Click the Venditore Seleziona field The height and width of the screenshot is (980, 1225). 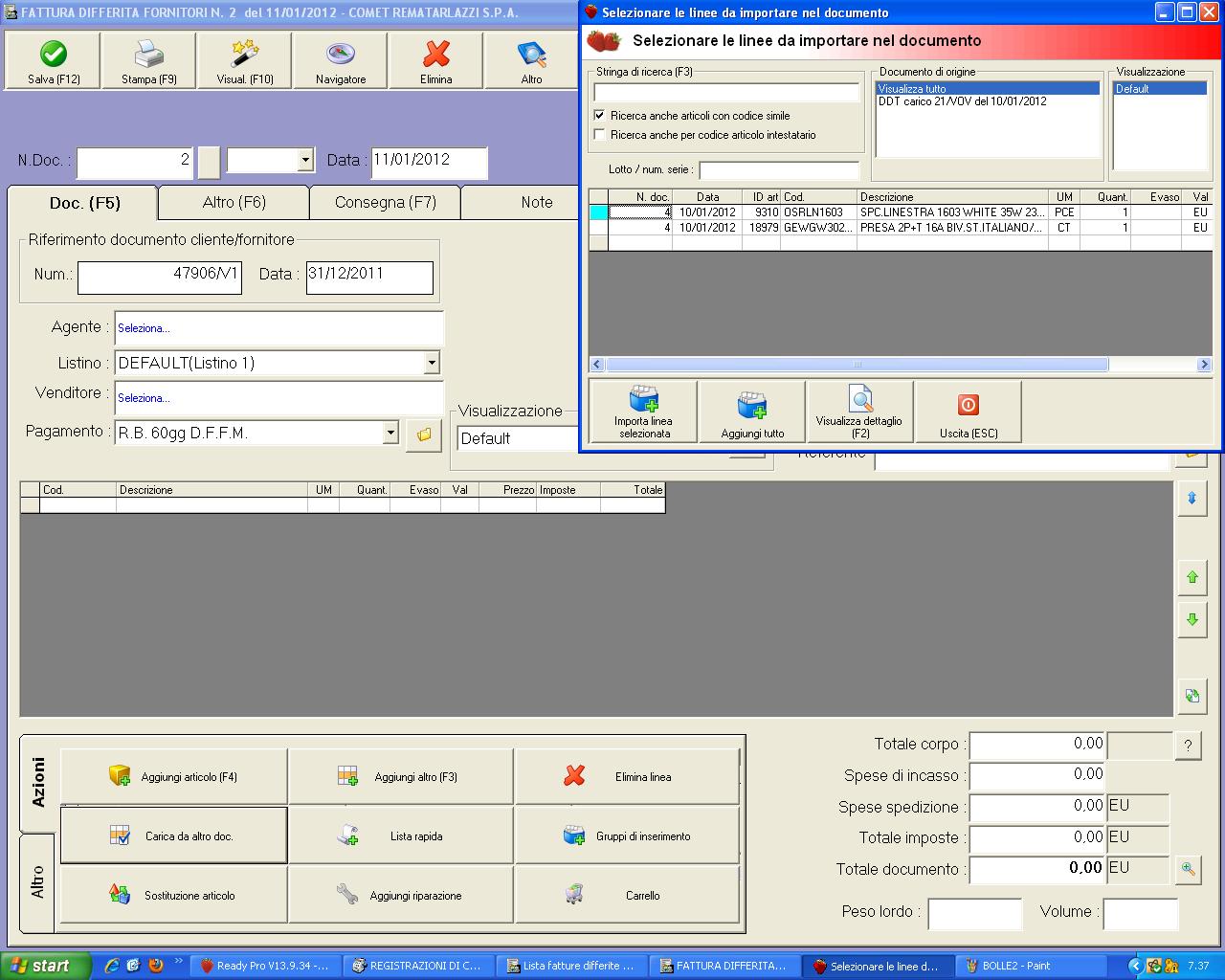coord(278,398)
